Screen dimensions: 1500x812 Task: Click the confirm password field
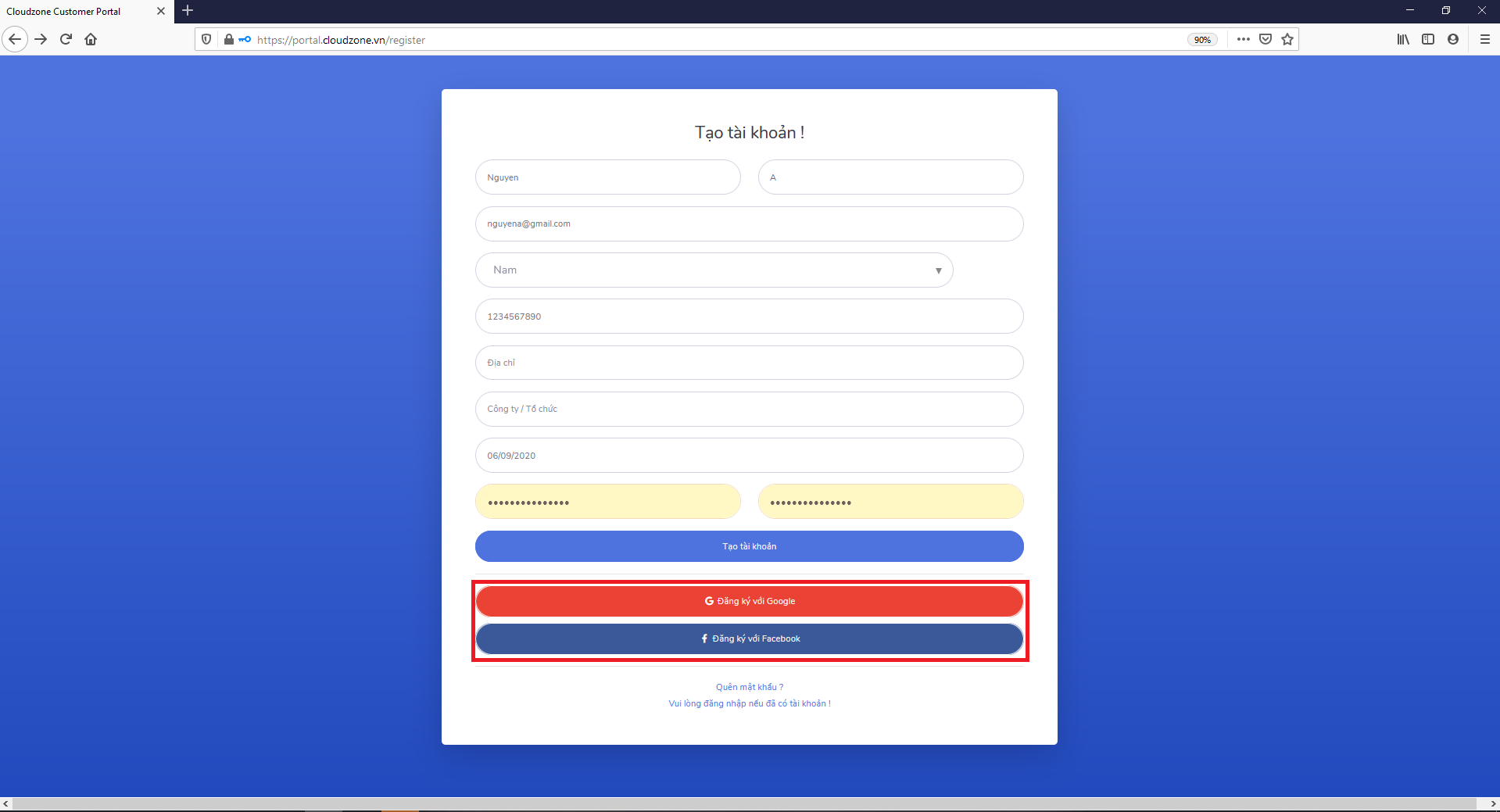coord(890,502)
